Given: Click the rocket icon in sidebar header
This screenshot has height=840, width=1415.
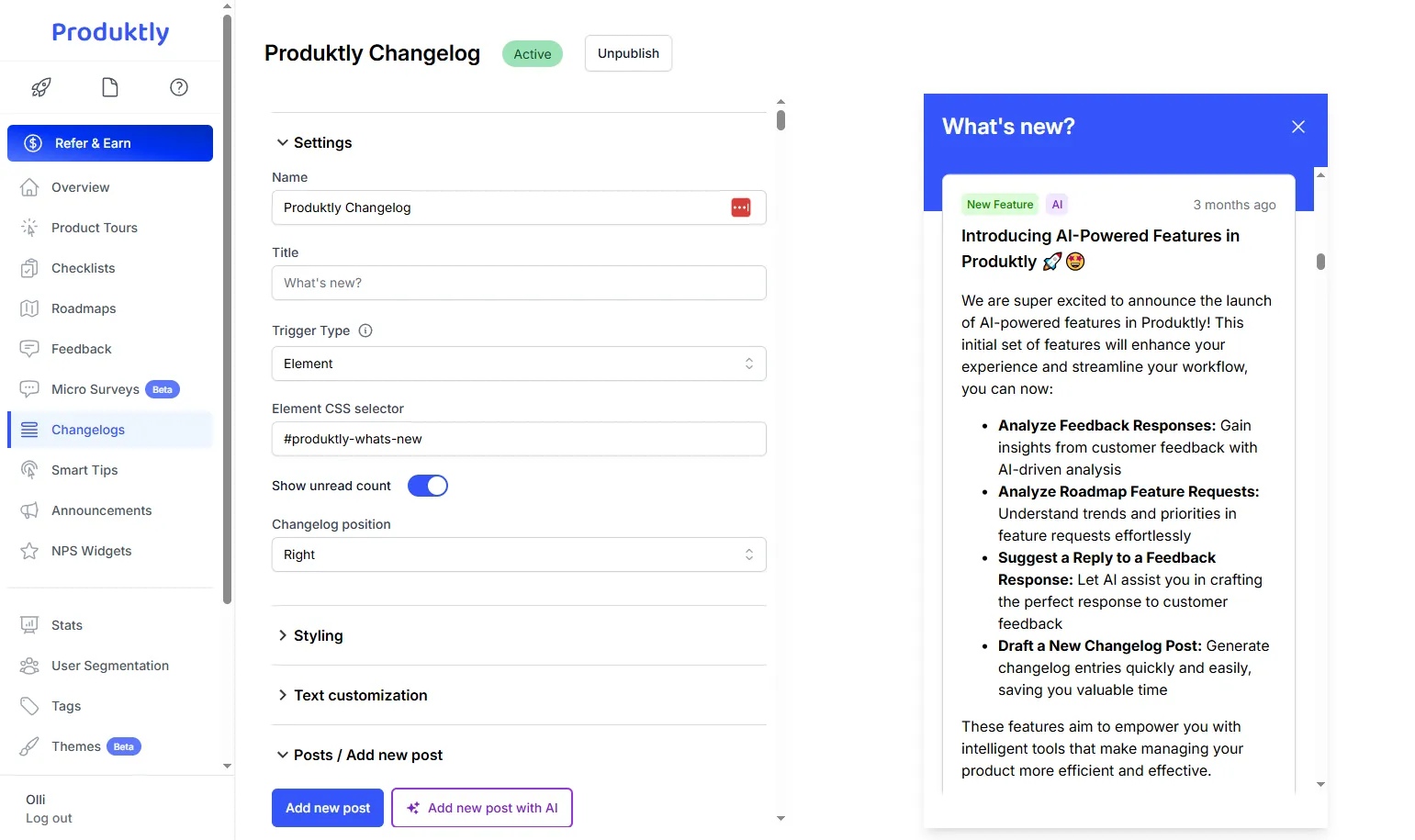Looking at the screenshot, I should point(41,87).
